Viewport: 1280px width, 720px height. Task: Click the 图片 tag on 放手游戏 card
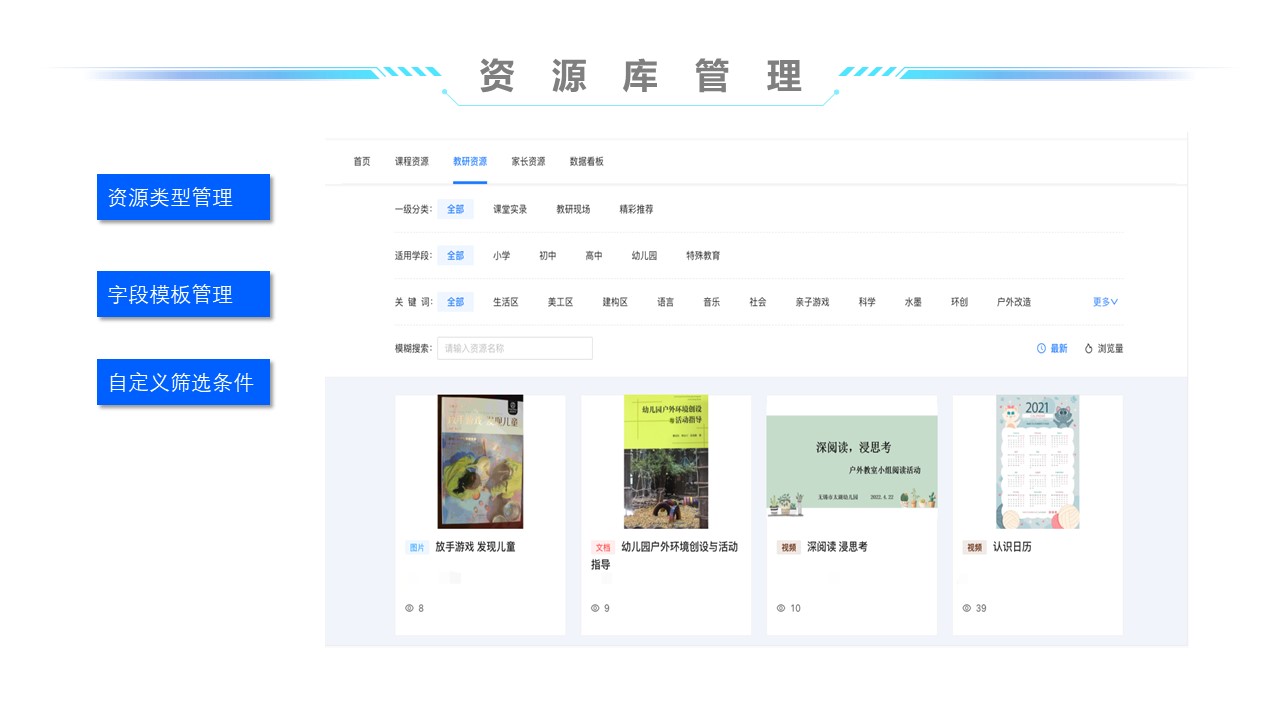pyautogui.click(x=417, y=547)
